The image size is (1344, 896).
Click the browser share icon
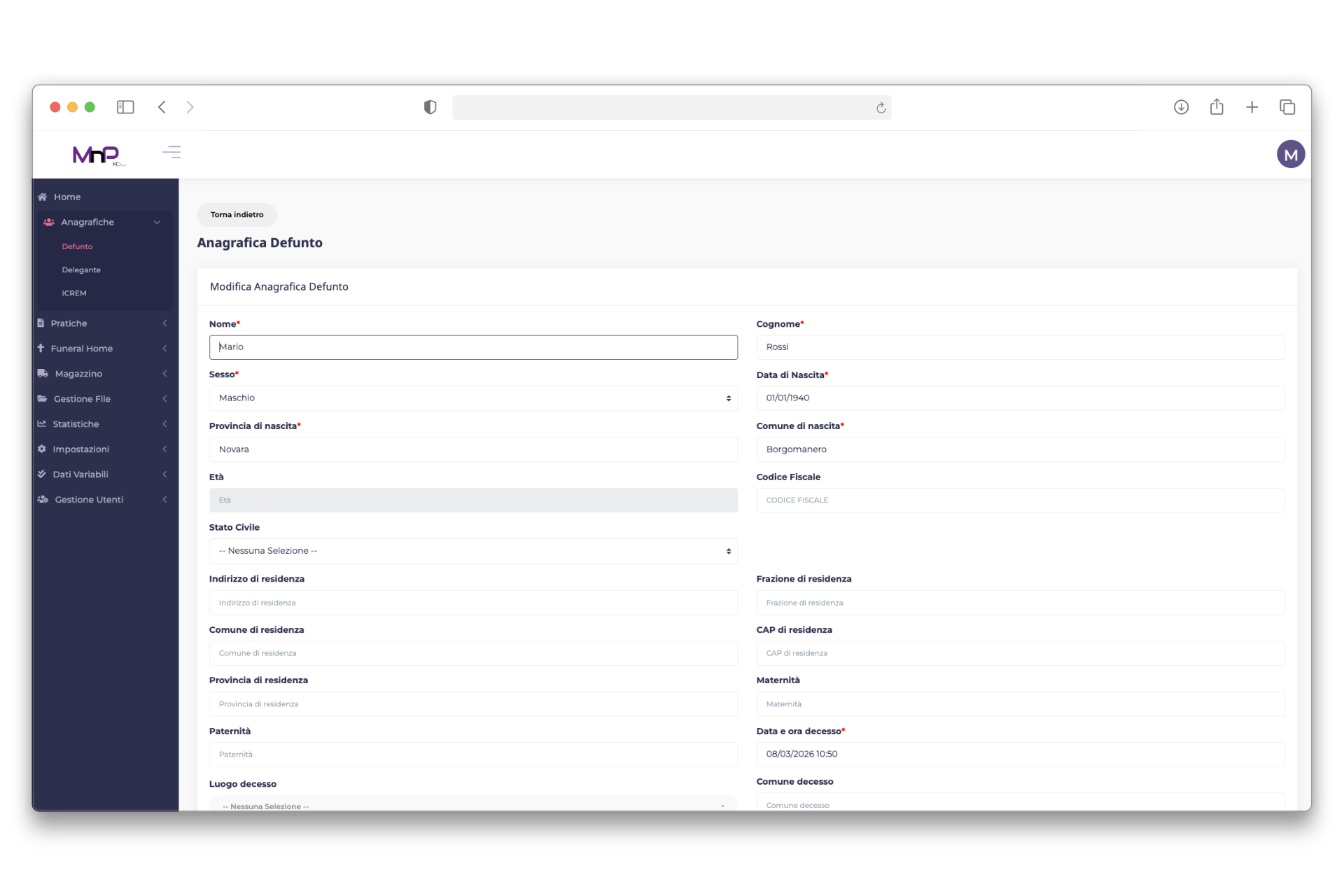tap(1217, 107)
